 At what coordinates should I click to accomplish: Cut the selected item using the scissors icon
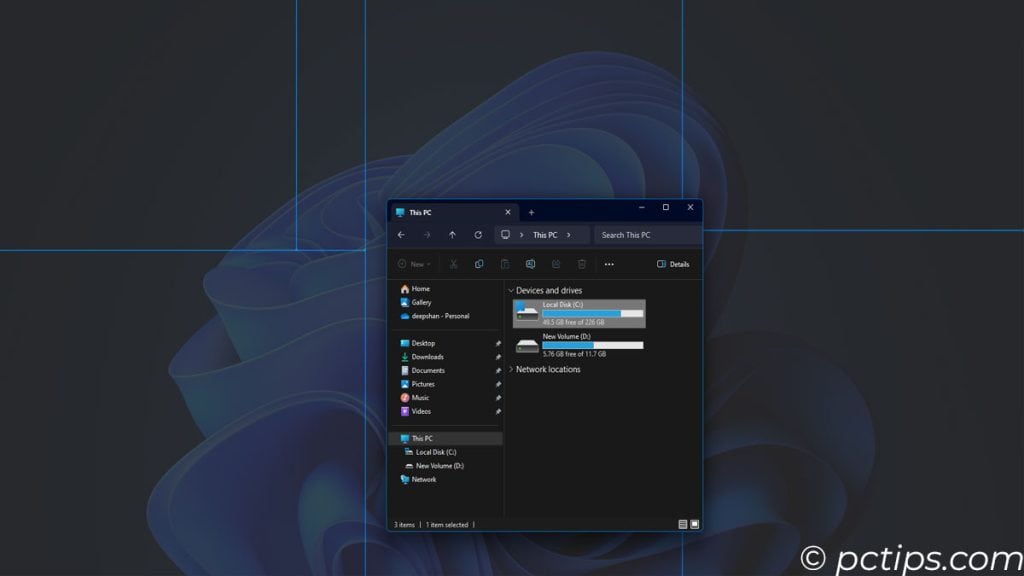(453, 264)
